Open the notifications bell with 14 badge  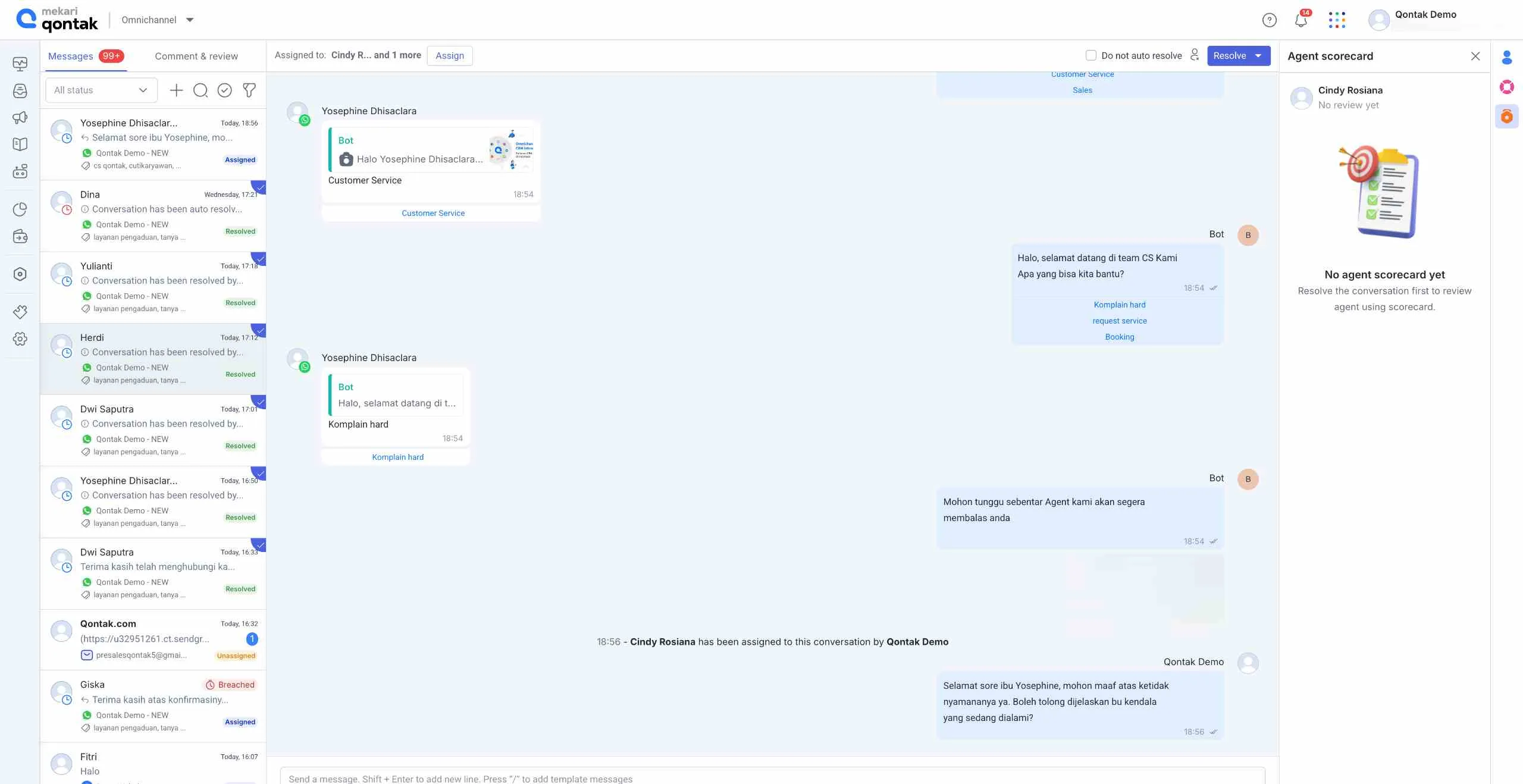(1300, 20)
